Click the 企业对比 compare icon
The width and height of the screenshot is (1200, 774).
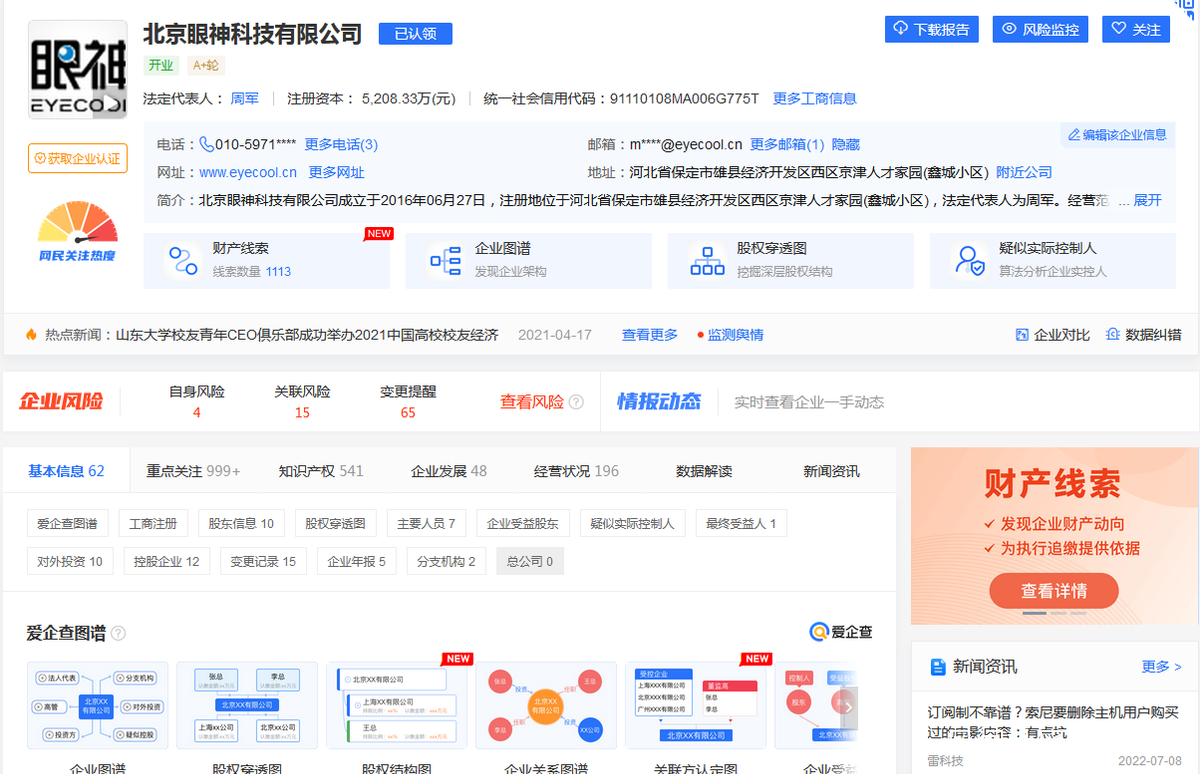pos(1022,335)
